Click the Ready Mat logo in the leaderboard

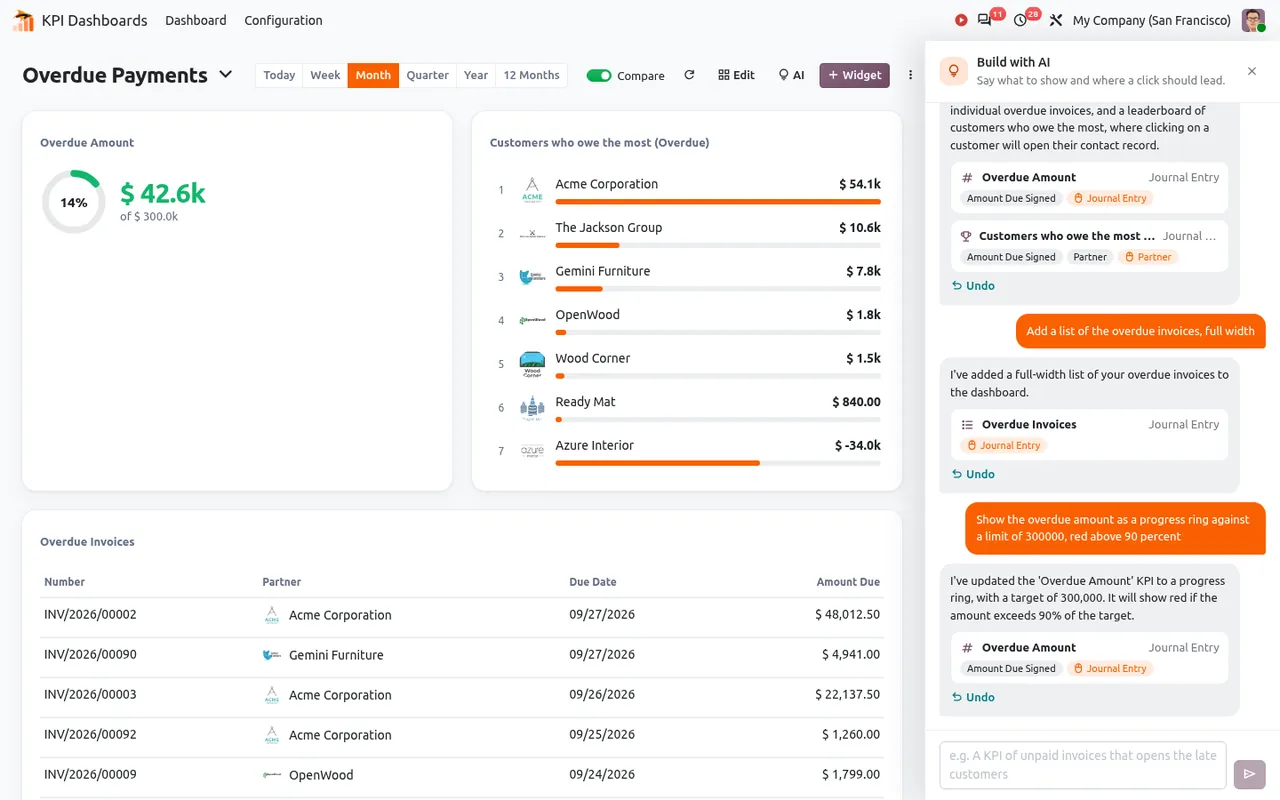[532, 408]
